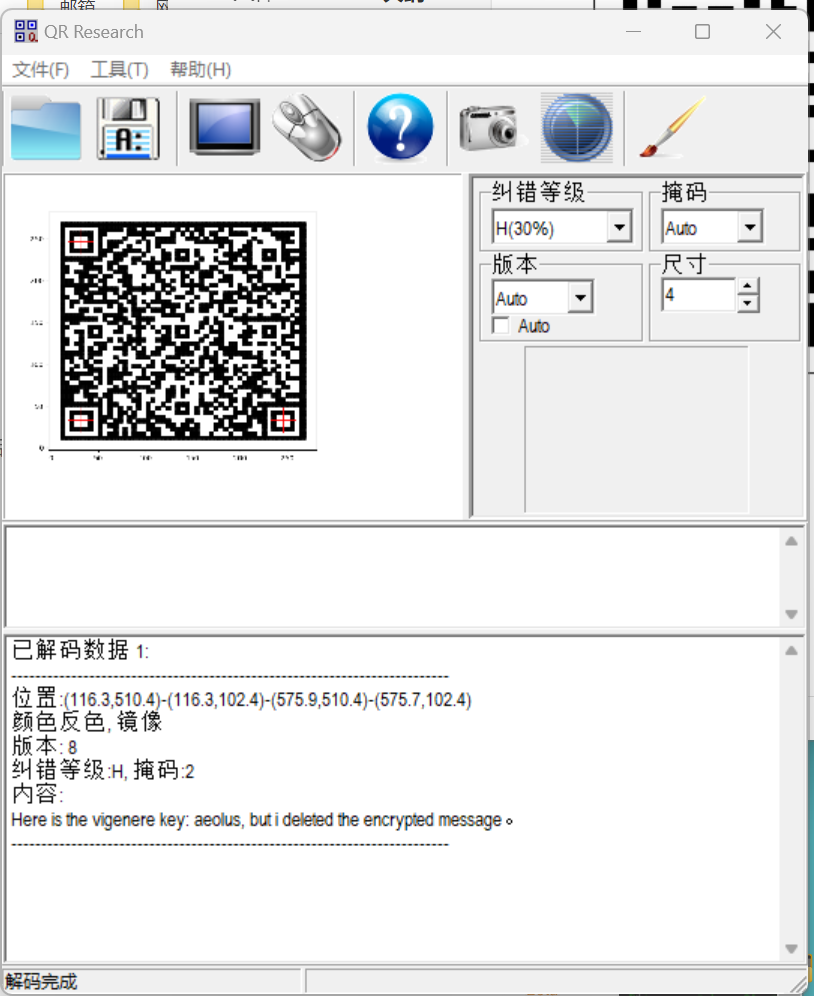This screenshot has width=814, height=996.
Task: Open file with the blue folder icon
Action: coord(46,128)
